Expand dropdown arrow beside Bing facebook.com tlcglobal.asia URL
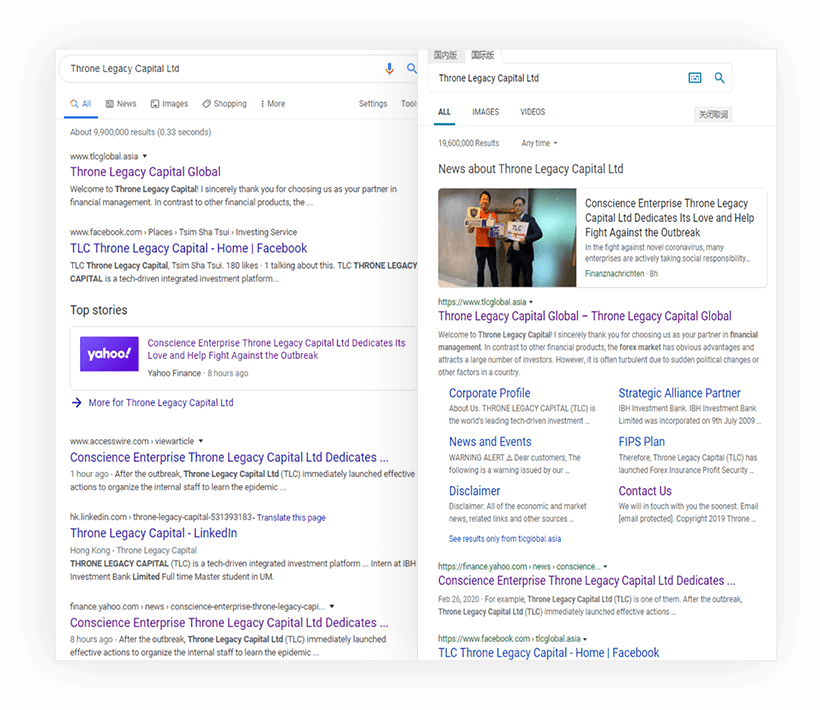Image resolution: width=820 pixels, height=710 pixels. 585,639
